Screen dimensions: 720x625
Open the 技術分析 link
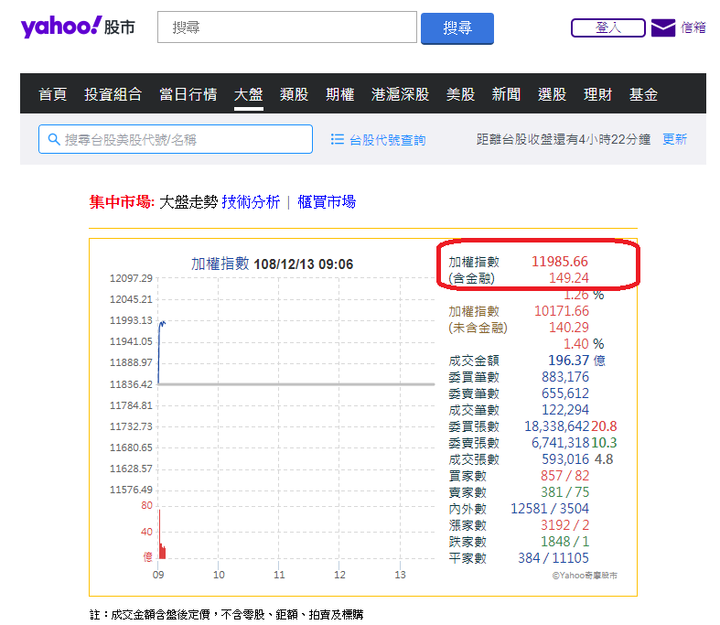click(251, 202)
